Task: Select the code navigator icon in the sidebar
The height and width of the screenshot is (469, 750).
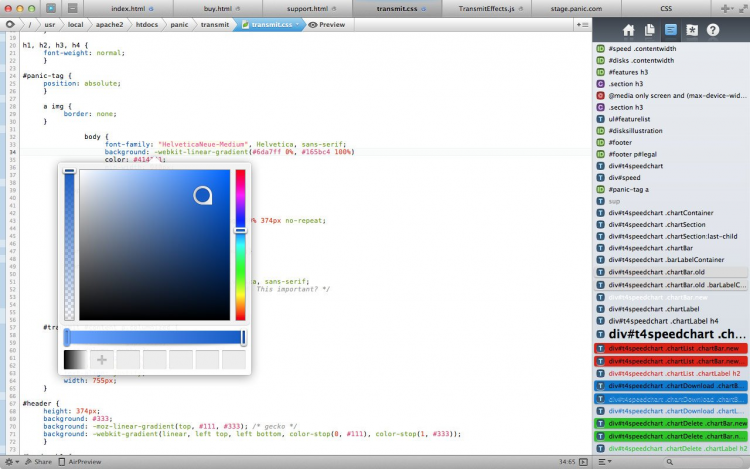Action: coord(670,30)
